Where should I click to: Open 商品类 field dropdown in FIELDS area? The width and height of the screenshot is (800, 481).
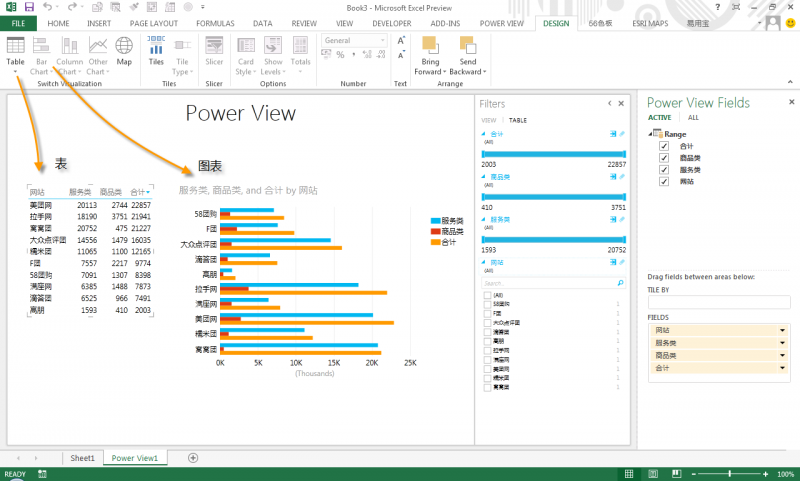pos(782,356)
